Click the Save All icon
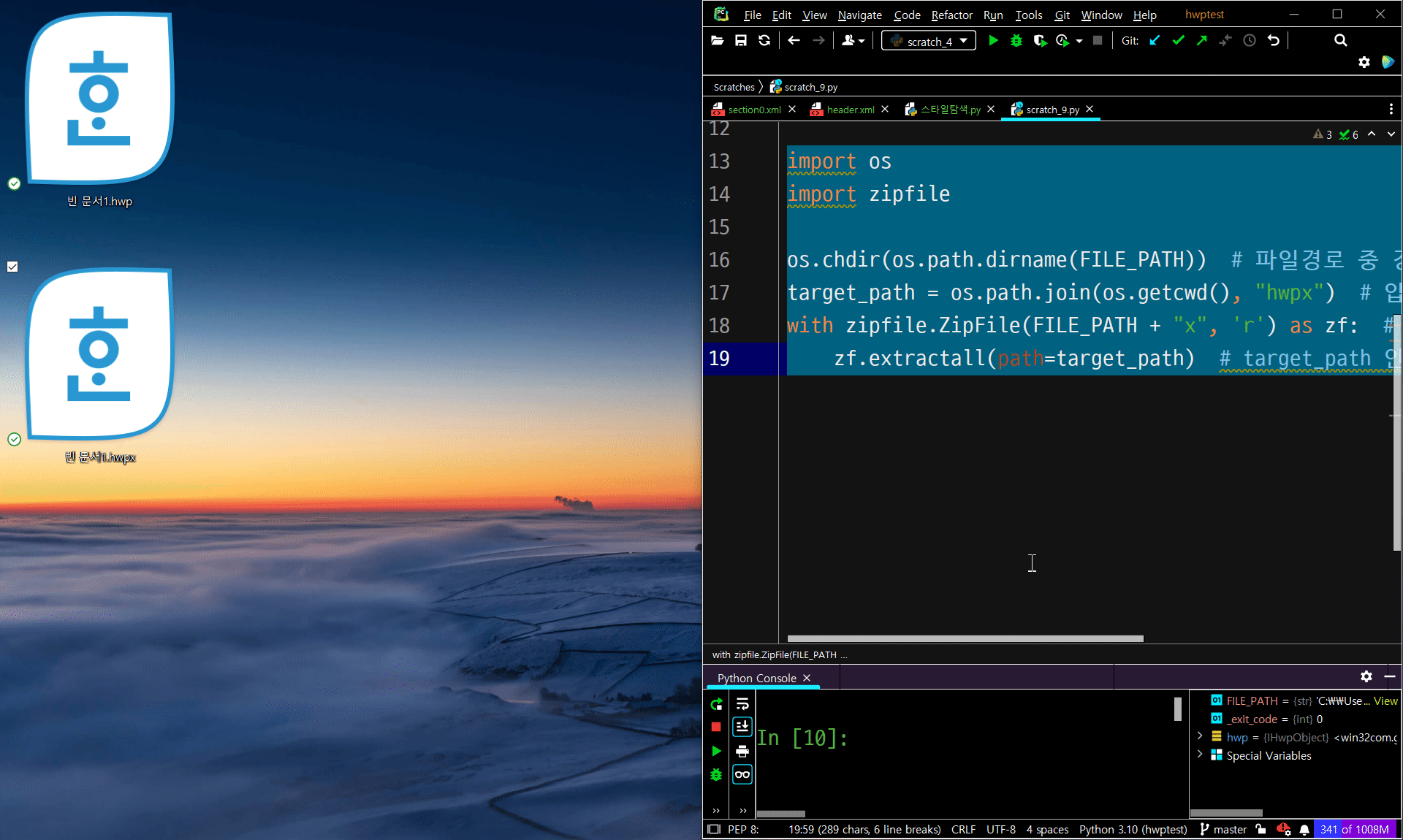Screen dimensions: 1403x840 pos(741,41)
